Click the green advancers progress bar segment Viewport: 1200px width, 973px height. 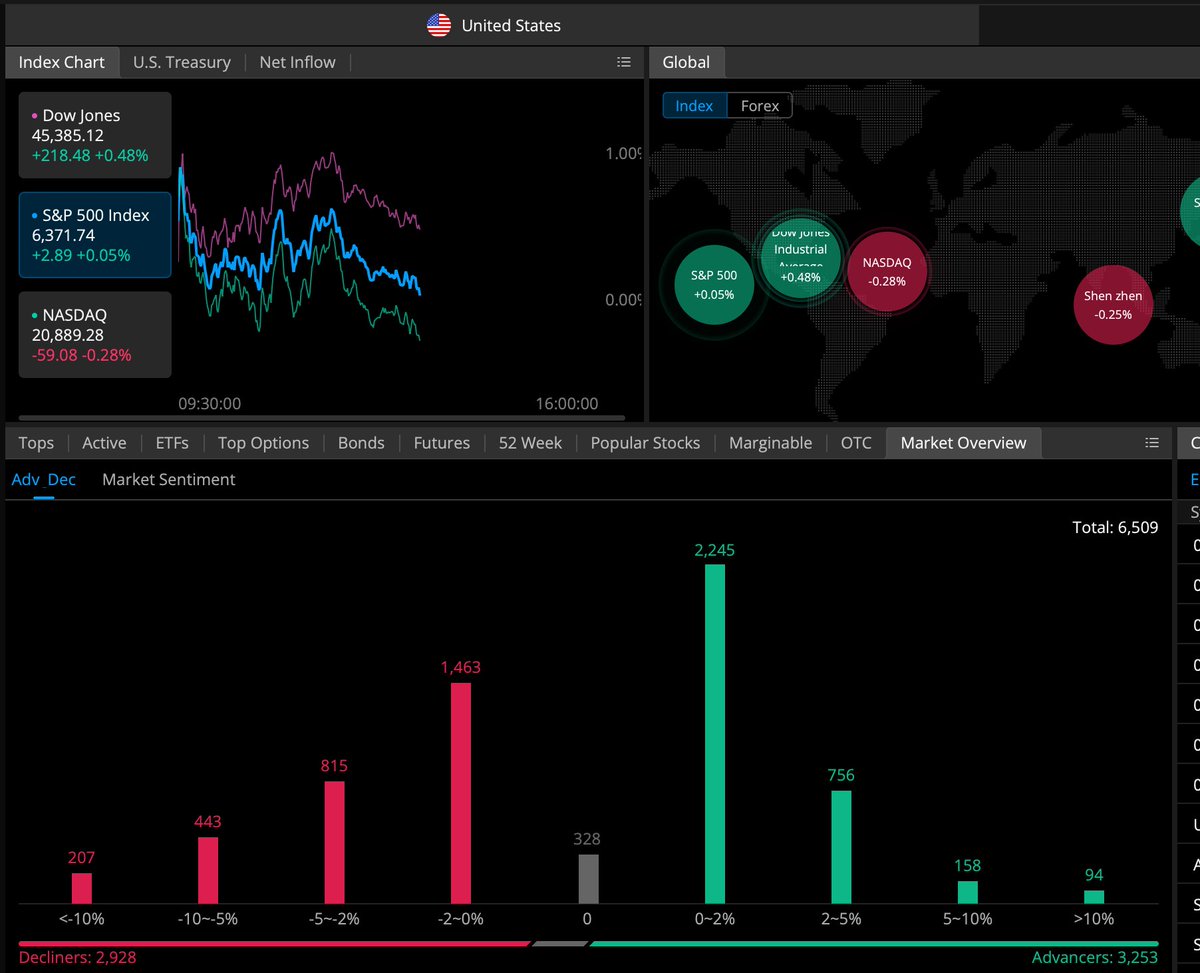pos(874,943)
